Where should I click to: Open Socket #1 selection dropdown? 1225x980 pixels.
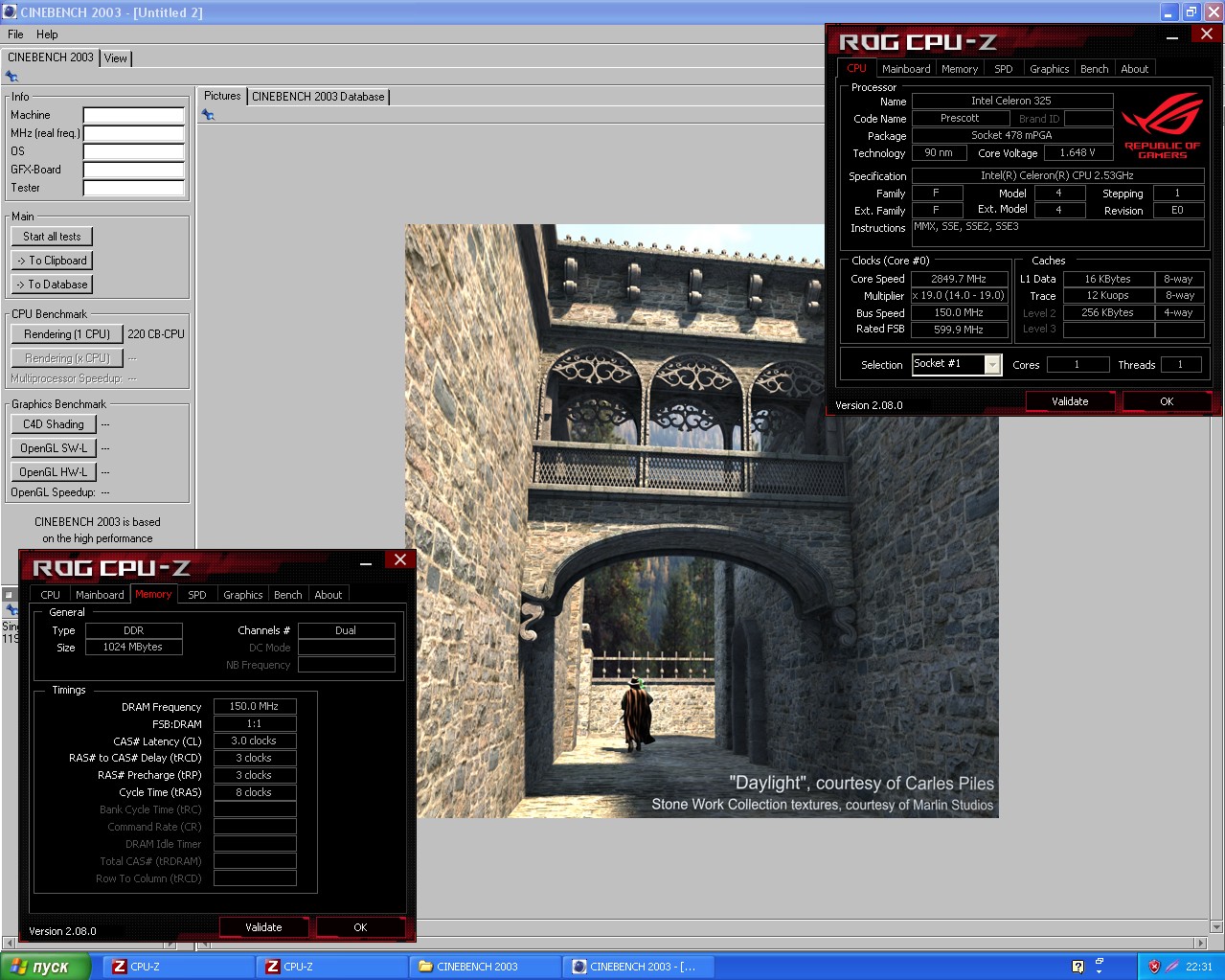pyautogui.click(x=992, y=364)
